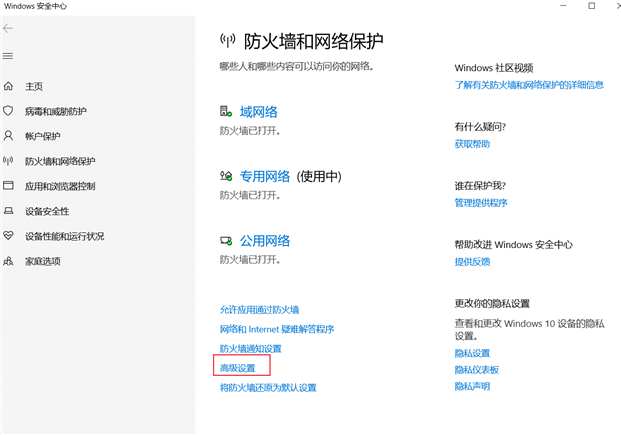Click the public network icon
Image resolution: width=621 pixels, height=435 pixels.
(226, 240)
